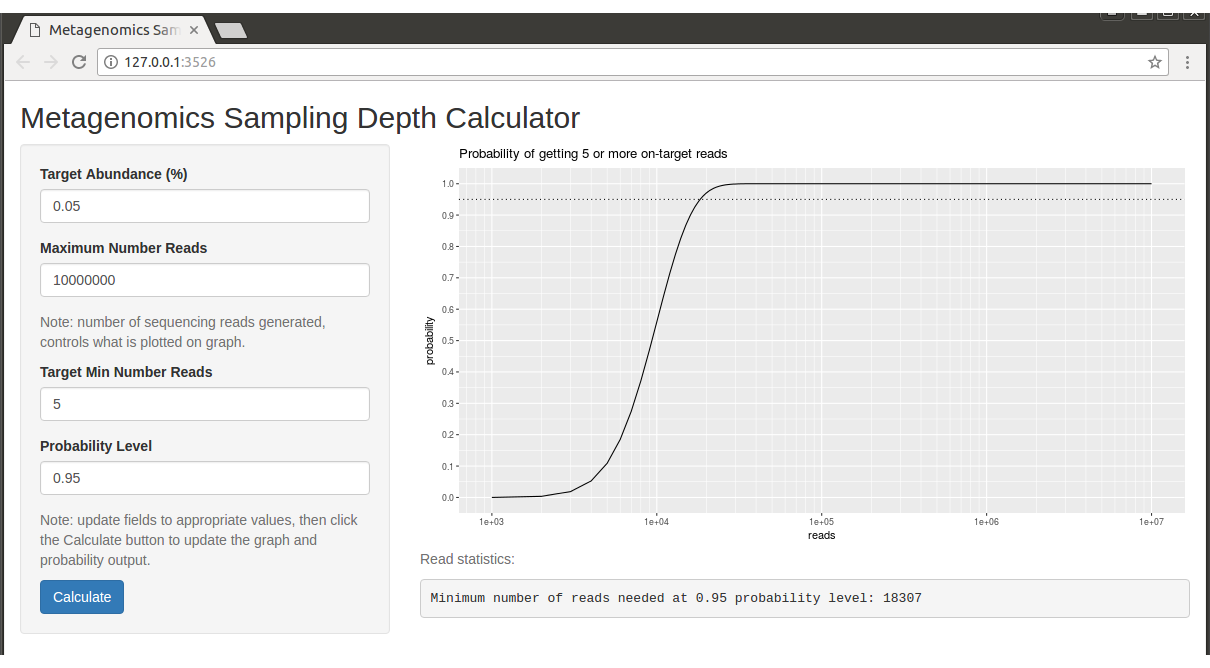
Task: Click the 1e+07 x-axis tick label
Action: (x=1151, y=521)
